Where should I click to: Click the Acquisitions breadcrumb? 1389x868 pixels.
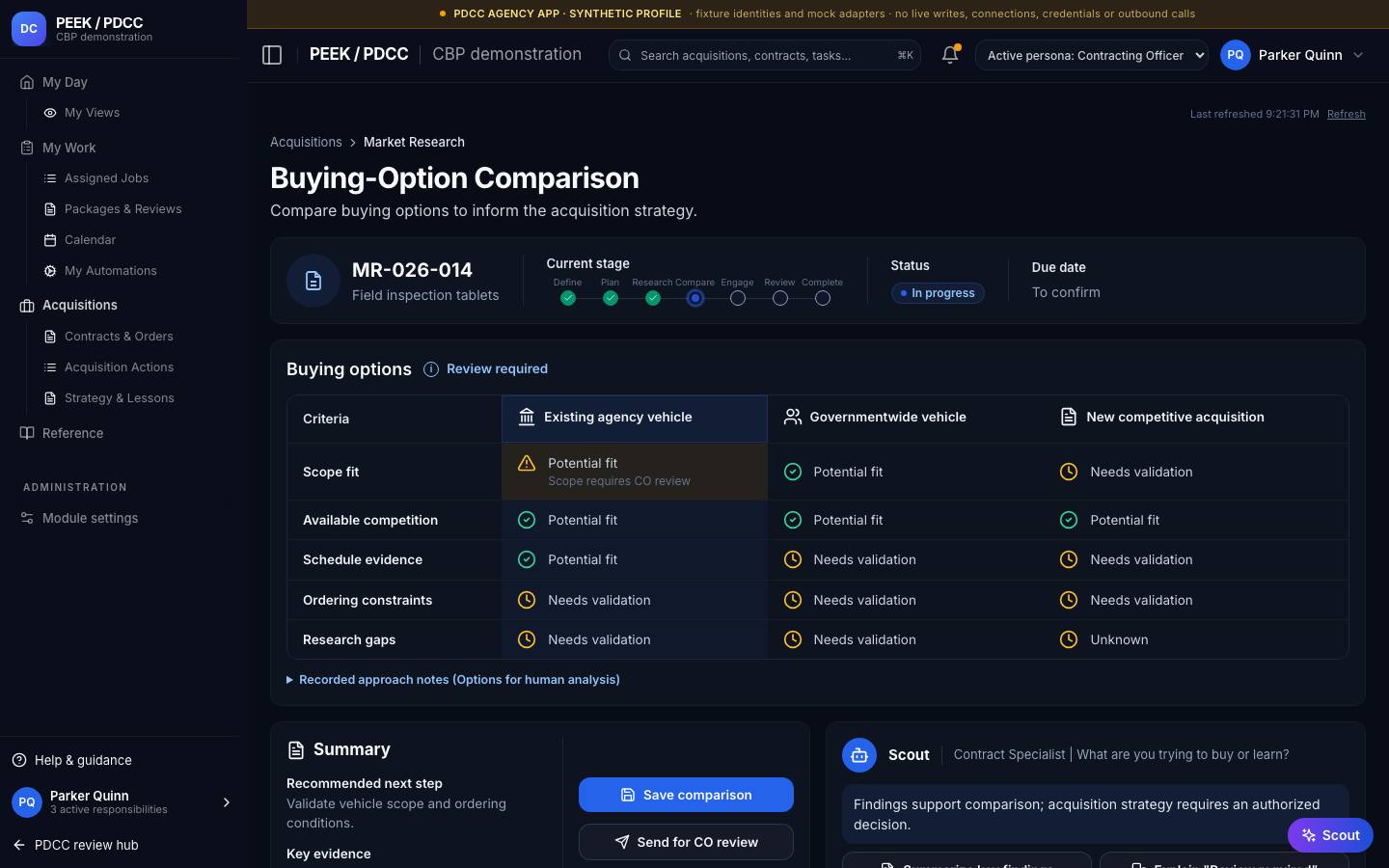[306, 142]
